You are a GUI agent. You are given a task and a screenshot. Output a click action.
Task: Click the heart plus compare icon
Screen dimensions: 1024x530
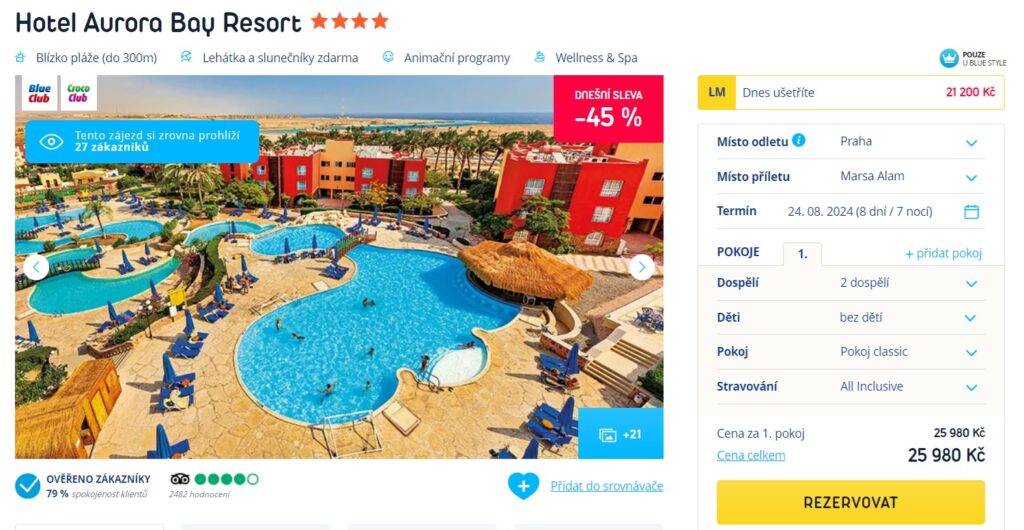pyautogui.click(x=524, y=486)
